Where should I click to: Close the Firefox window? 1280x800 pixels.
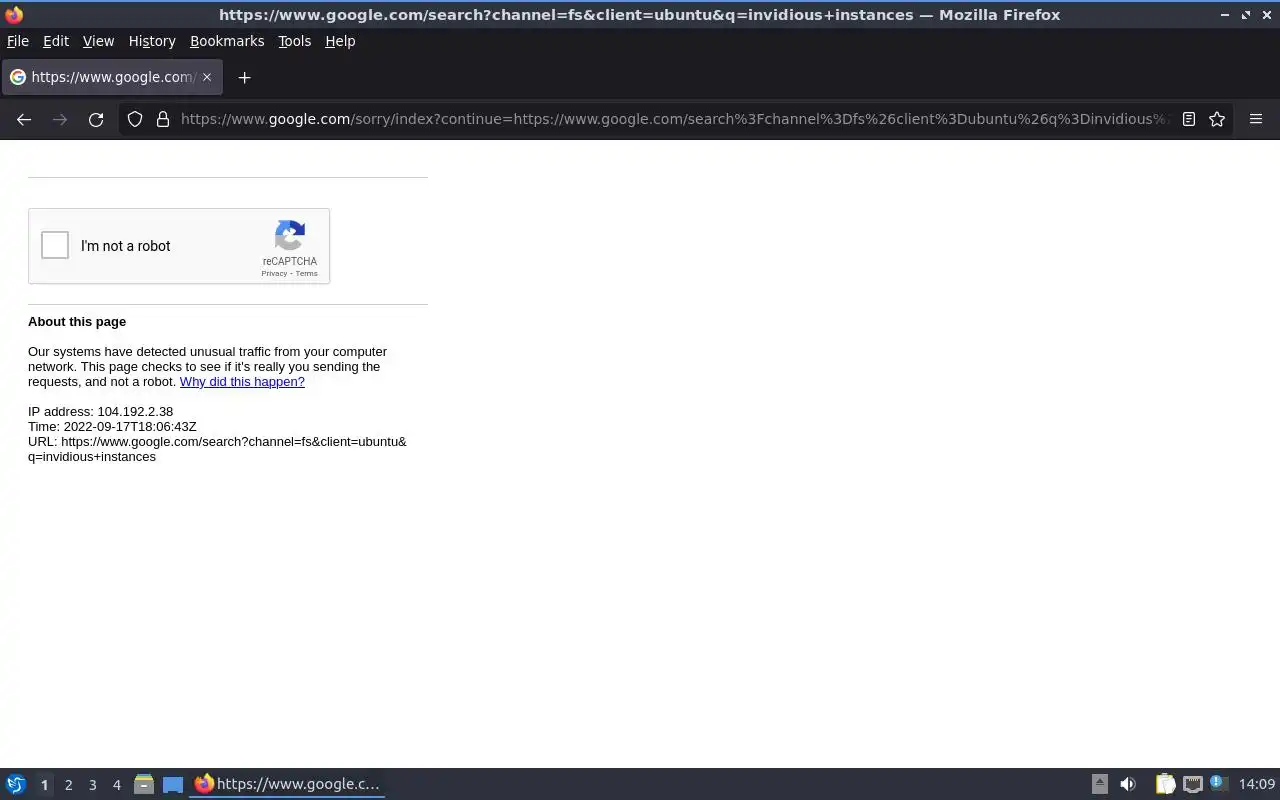coord(1266,15)
